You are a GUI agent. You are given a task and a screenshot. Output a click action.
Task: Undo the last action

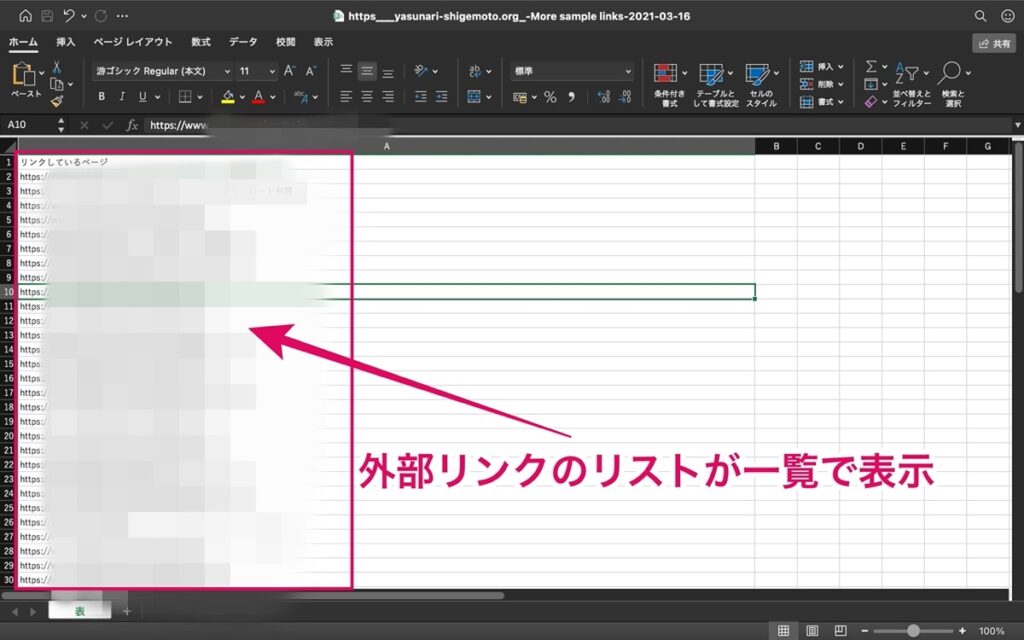click(69, 16)
